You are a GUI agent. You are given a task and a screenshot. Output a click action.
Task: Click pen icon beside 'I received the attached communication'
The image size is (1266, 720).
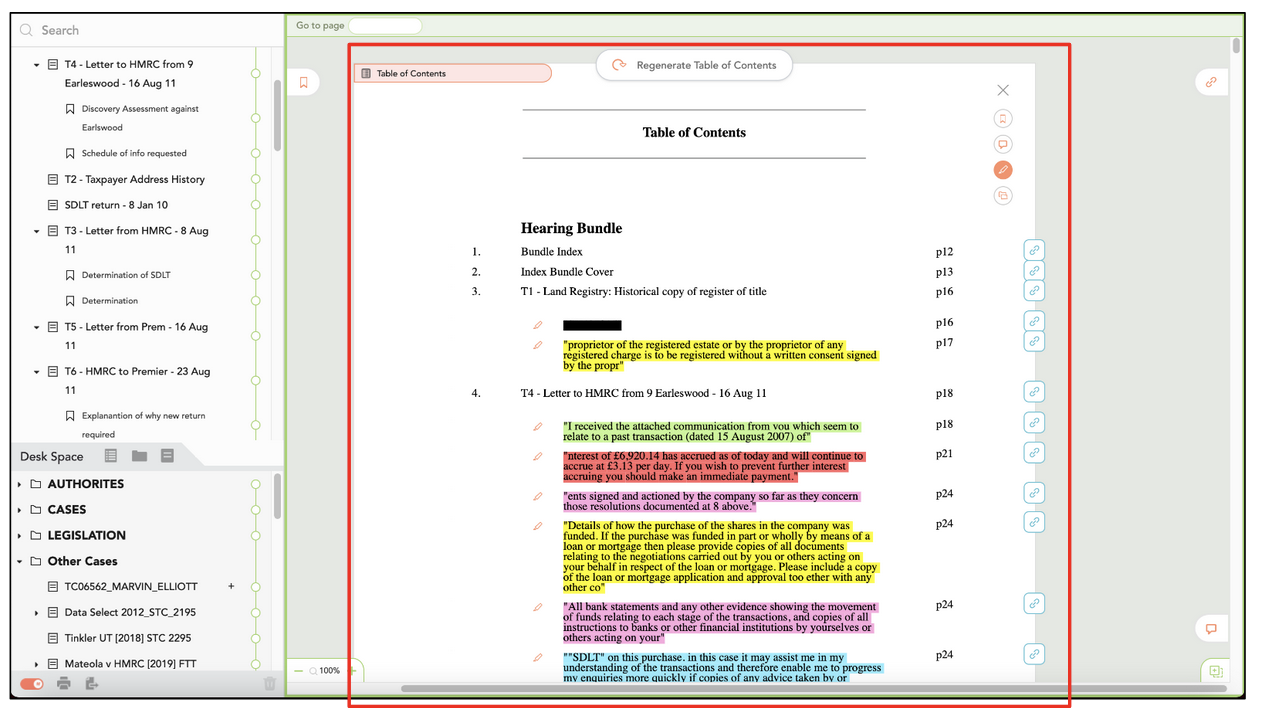(x=538, y=426)
